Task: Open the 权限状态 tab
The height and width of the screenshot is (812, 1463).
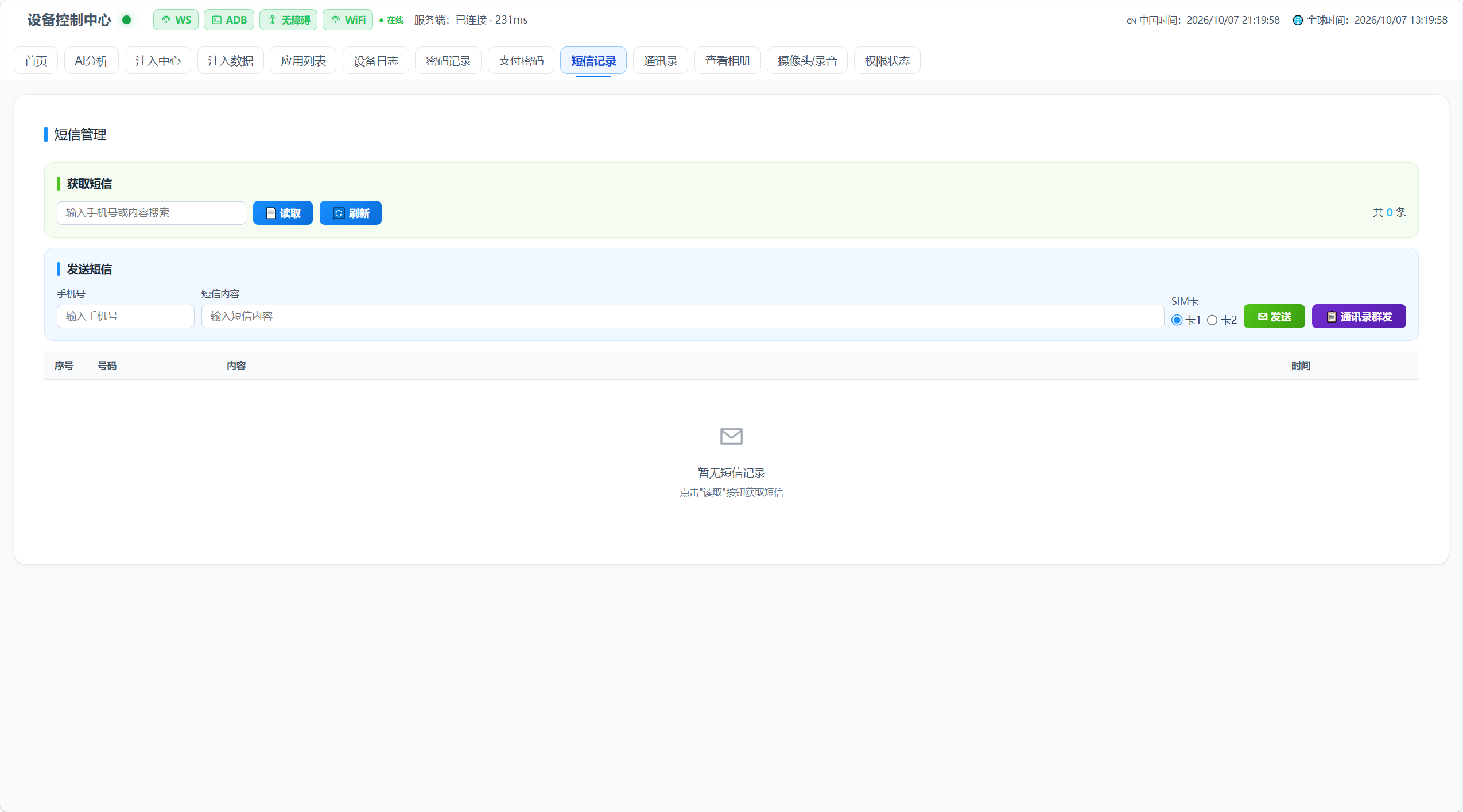Action: click(x=887, y=60)
